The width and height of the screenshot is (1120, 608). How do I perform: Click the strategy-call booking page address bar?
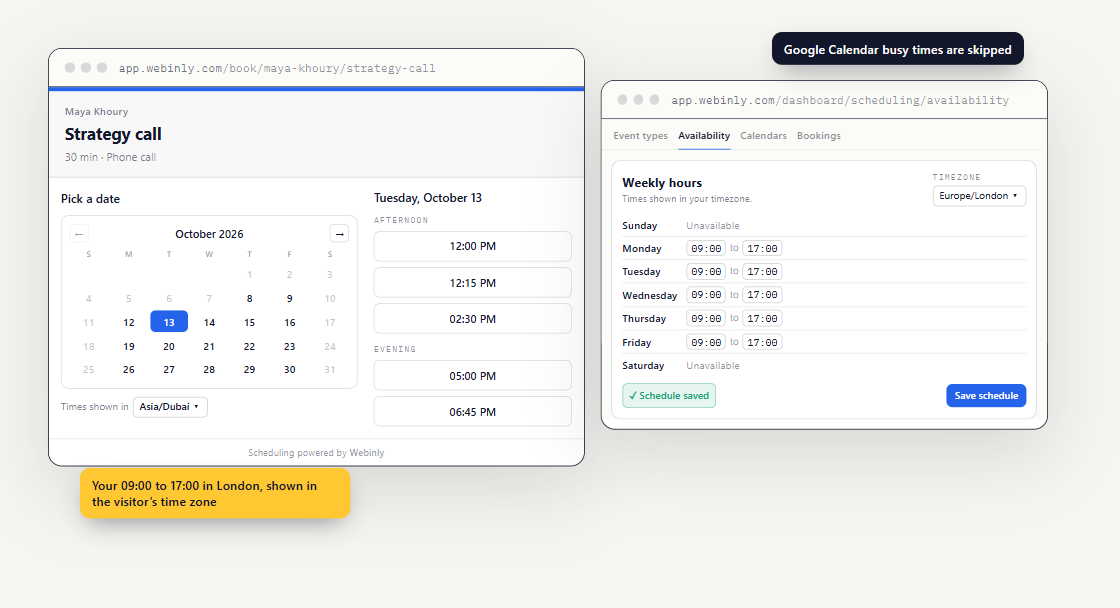coord(277,69)
